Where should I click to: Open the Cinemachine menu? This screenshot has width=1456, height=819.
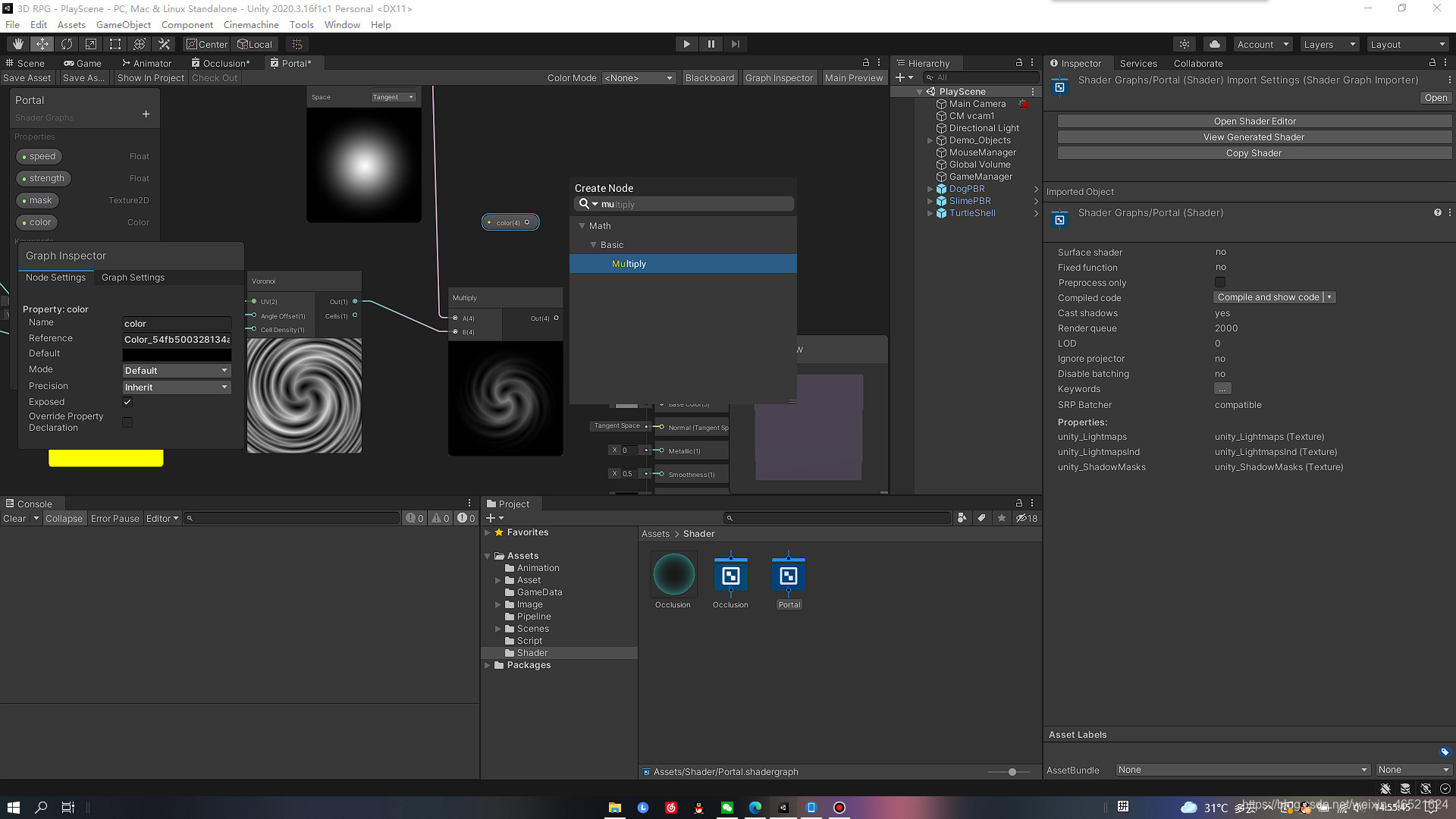tap(251, 24)
